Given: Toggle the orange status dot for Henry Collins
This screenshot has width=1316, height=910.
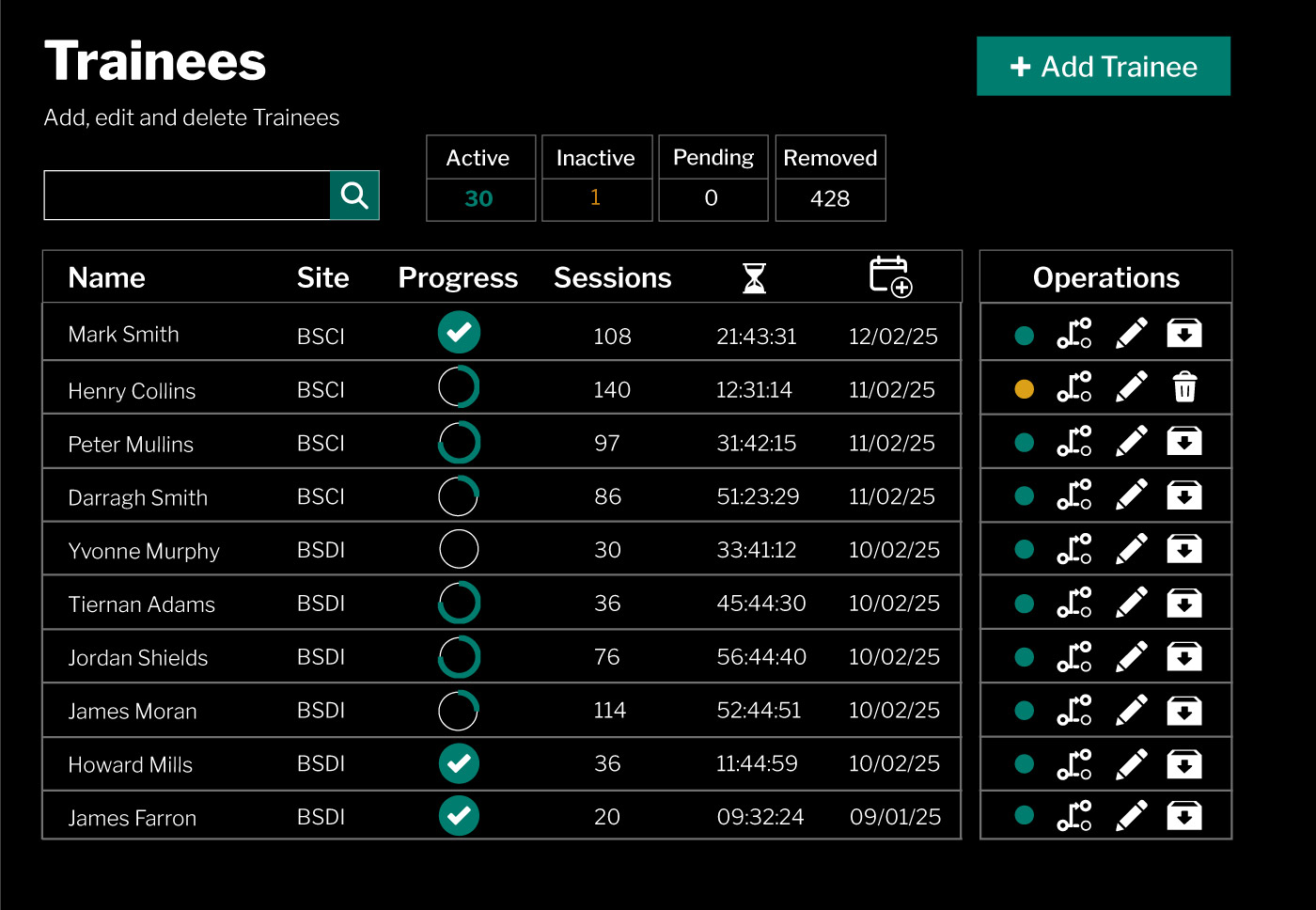Looking at the screenshot, I should [1024, 387].
